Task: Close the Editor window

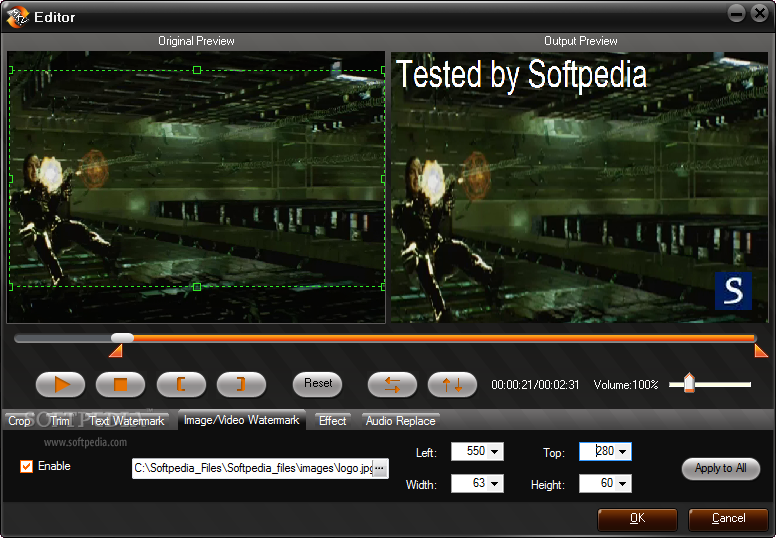Action: pyautogui.click(x=760, y=13)
